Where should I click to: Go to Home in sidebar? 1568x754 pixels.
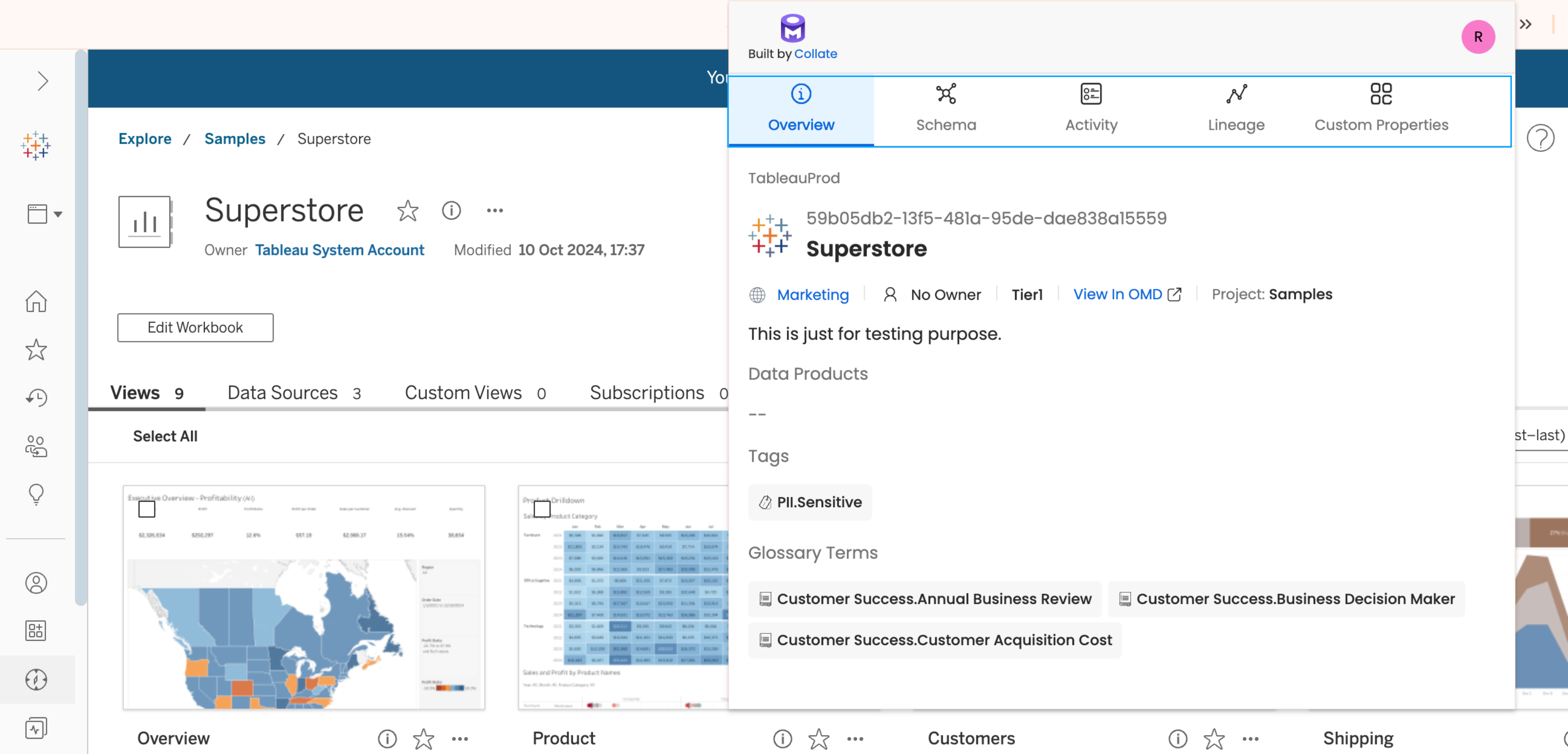click(x=36, y=301)
